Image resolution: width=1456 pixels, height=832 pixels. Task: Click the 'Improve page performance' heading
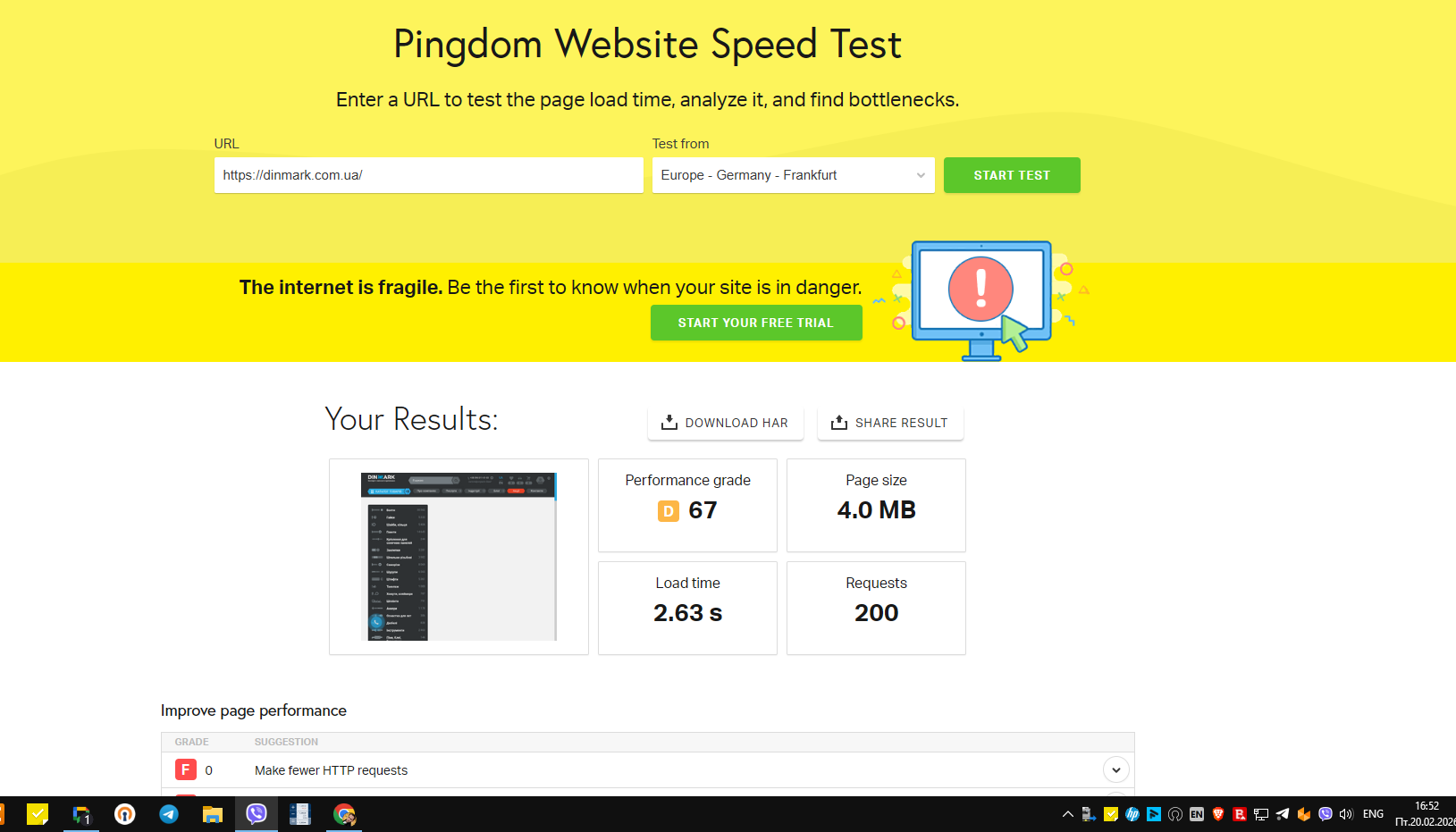[x=254, y=710]
